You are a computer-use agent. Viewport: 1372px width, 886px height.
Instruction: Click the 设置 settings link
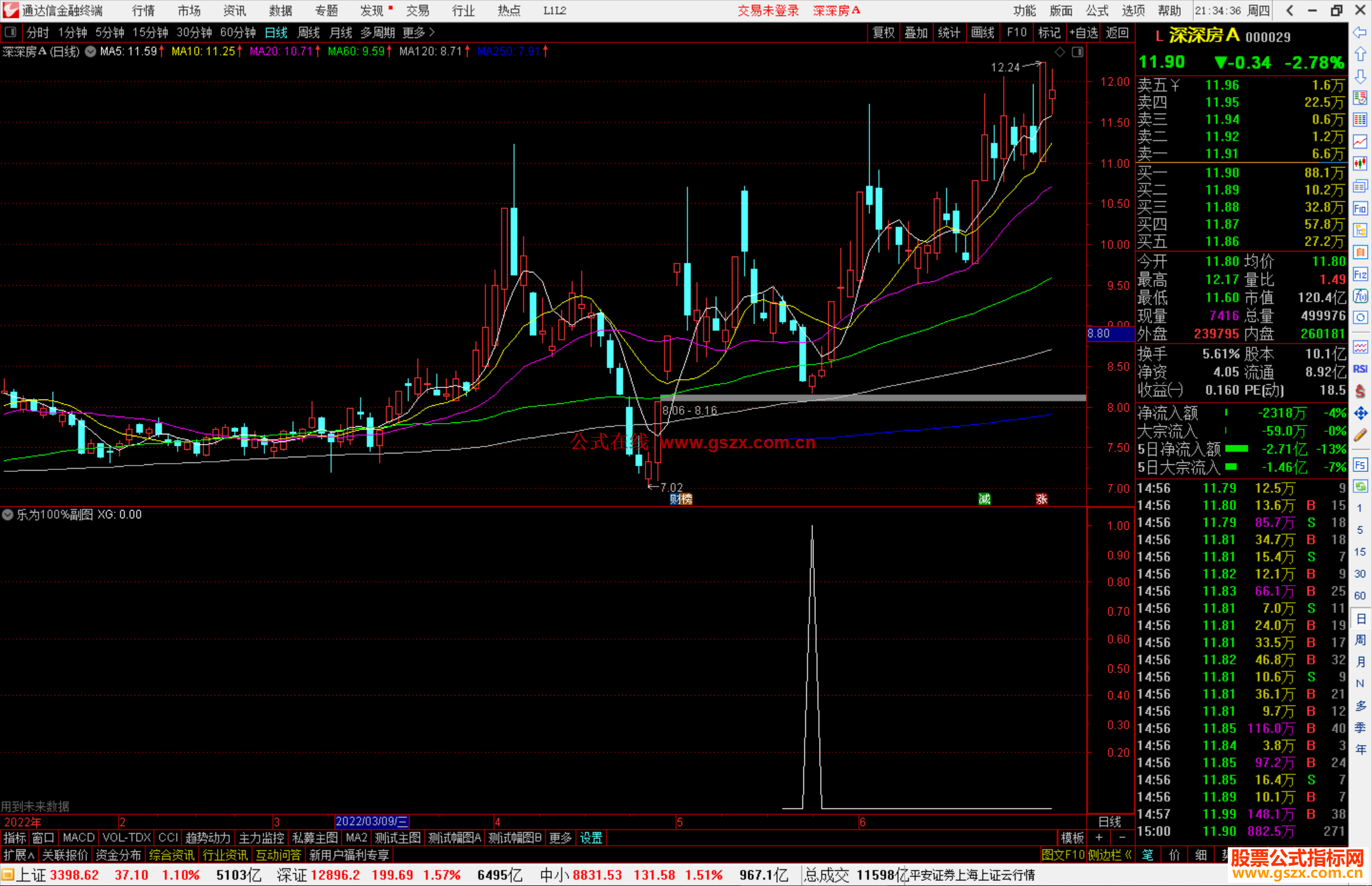(591, 838)
